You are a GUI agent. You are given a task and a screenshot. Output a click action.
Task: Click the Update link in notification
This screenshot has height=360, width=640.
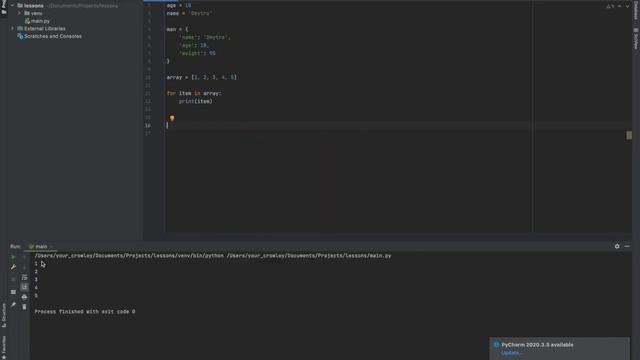[511, 353]
